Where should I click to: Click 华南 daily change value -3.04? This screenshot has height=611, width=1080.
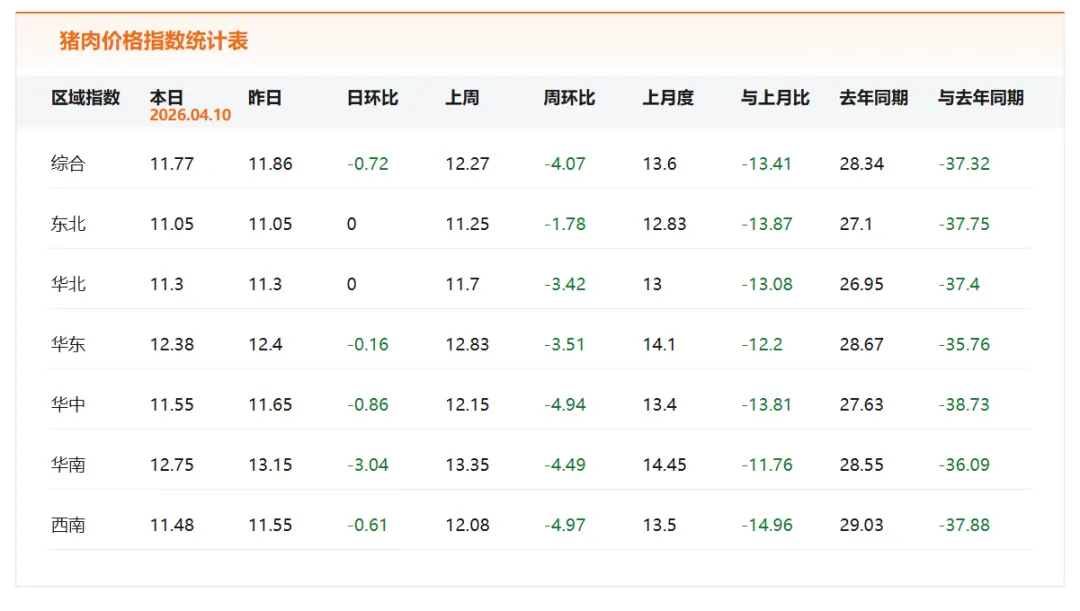pos(368,465)
